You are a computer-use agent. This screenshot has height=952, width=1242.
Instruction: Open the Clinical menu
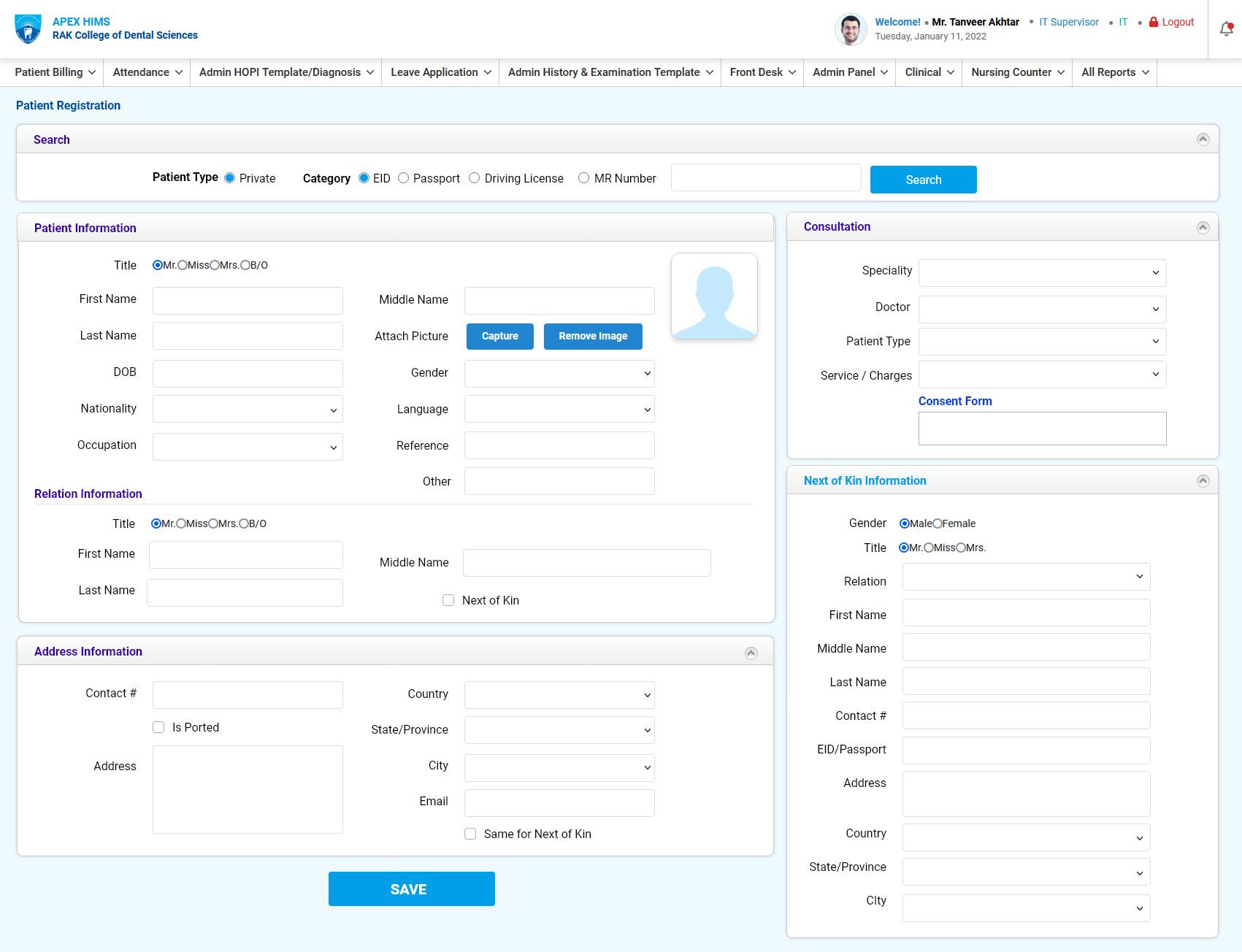tap(929, 72)
